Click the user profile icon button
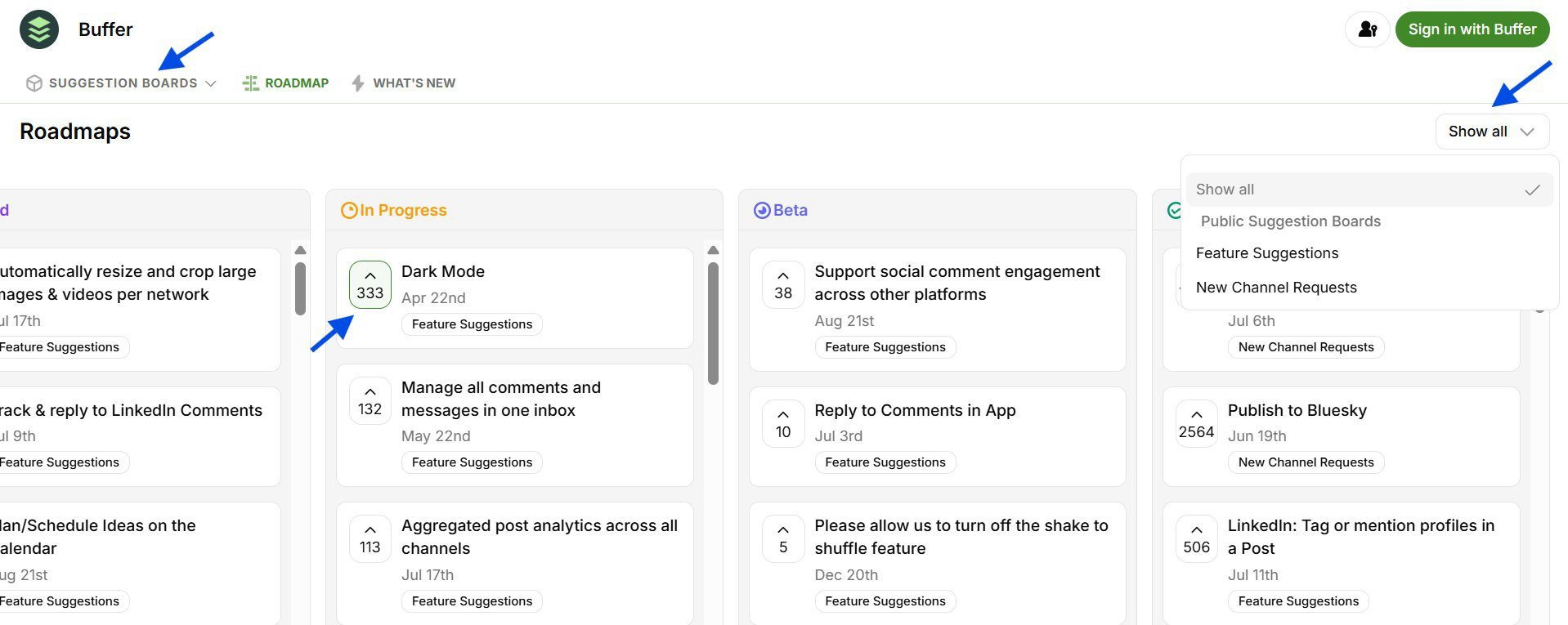Screen dimensions: 1568x625 pos(1367,29)
